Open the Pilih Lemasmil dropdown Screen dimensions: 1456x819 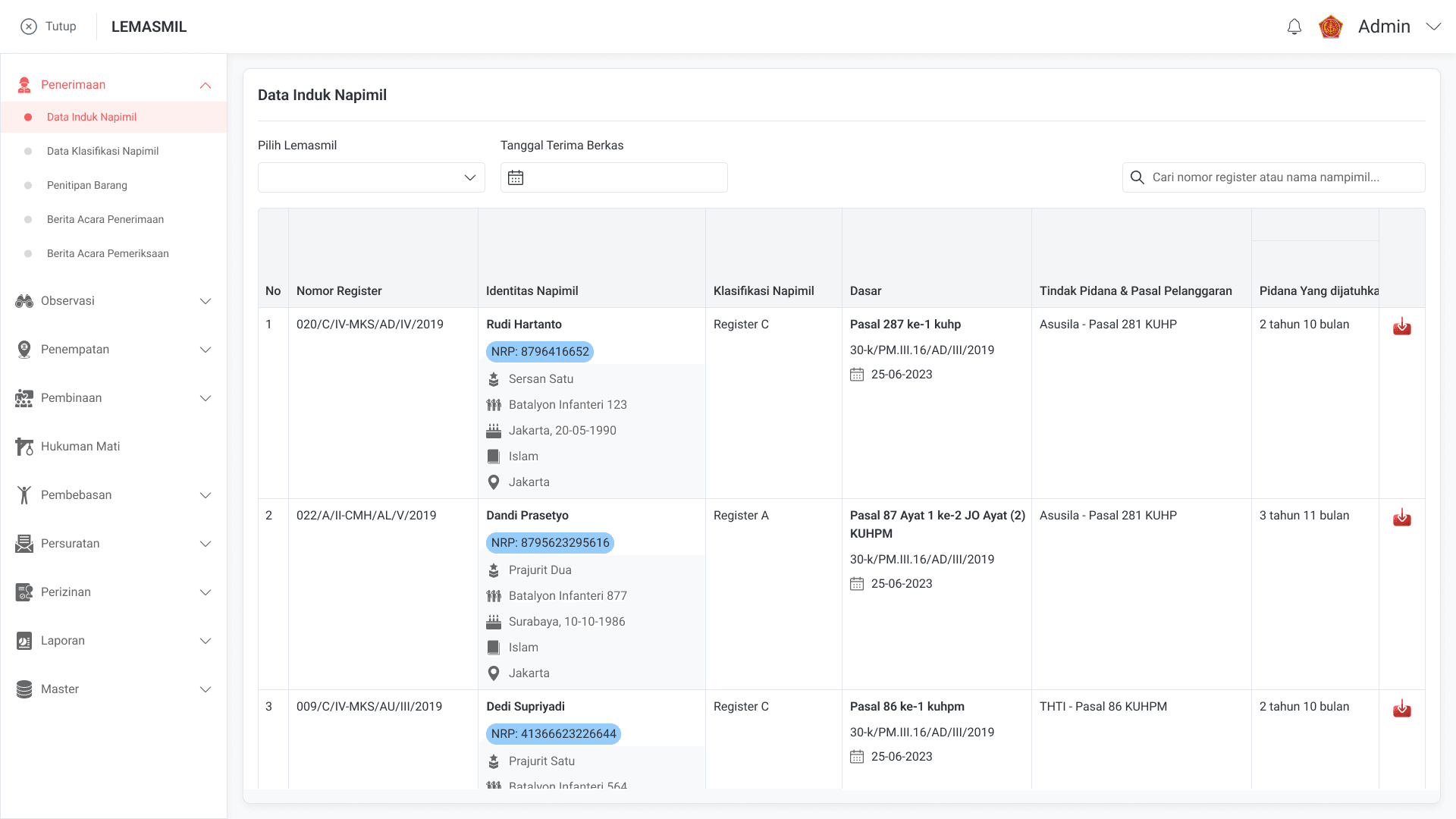372,177
